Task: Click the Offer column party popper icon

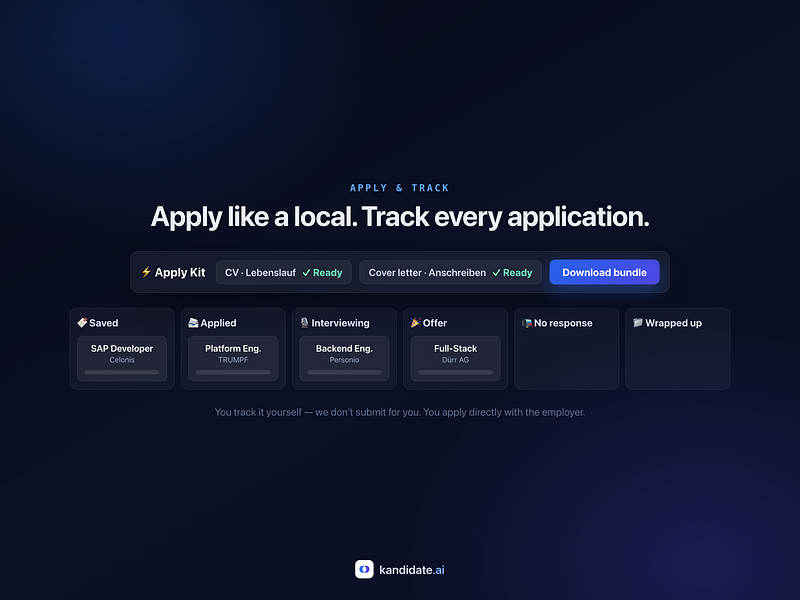Action: click(x=416, y=322)
